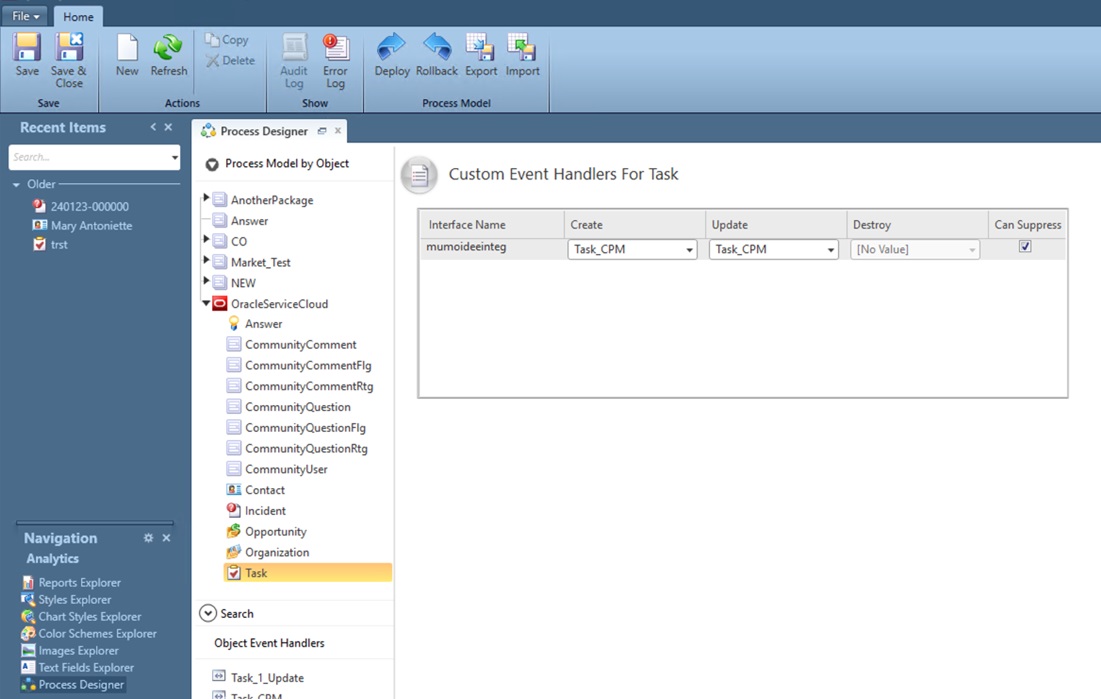Open Reports Explorer
The image size is (1101, 699).
[x=72, y=582]
